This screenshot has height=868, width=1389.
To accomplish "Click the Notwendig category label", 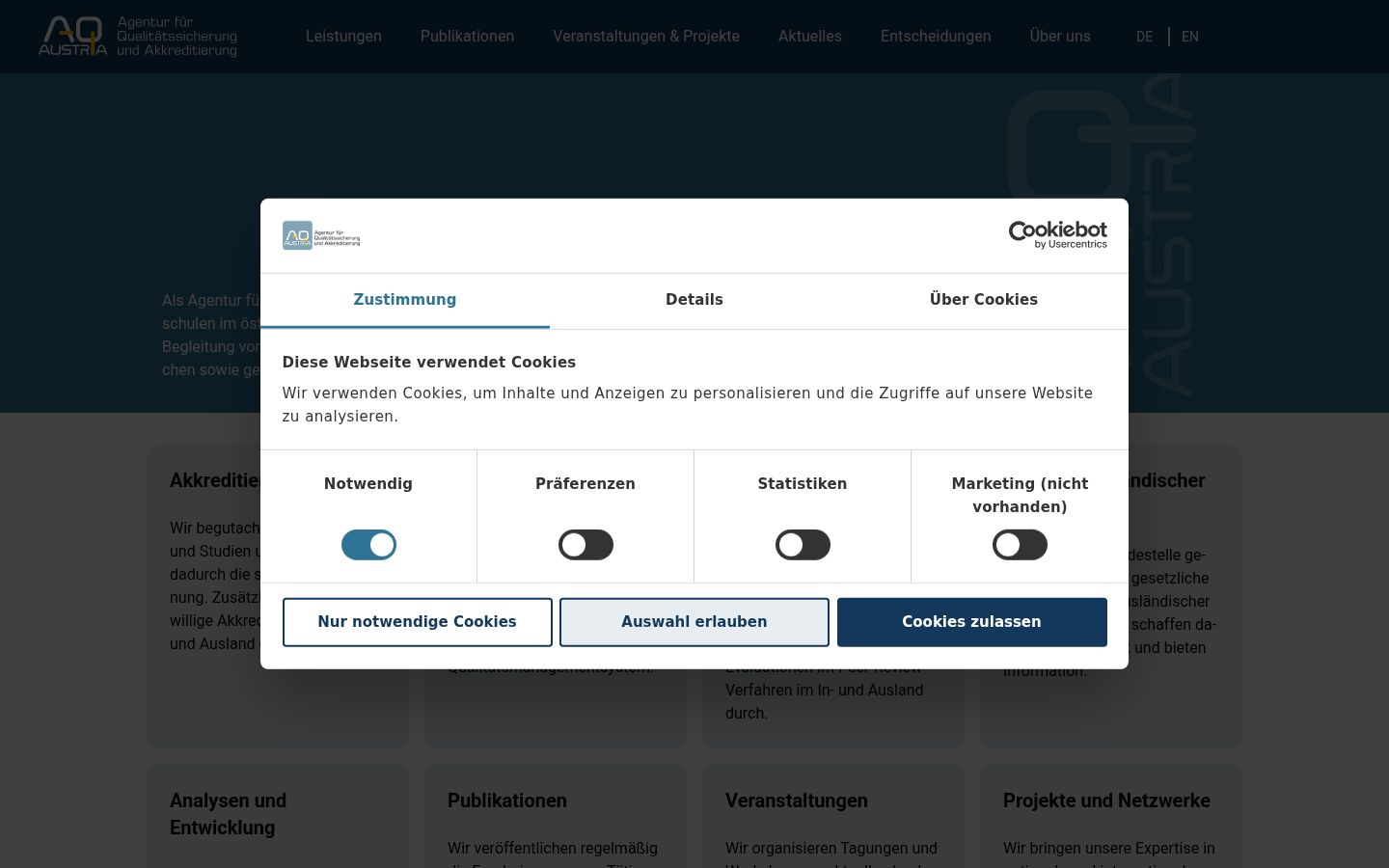I will 368,484.
